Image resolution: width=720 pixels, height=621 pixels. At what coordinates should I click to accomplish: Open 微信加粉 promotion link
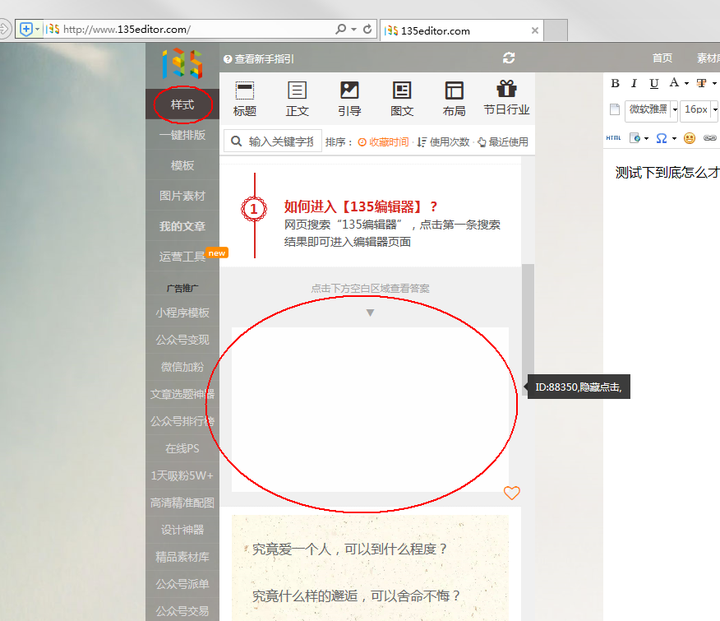(182, 367)
